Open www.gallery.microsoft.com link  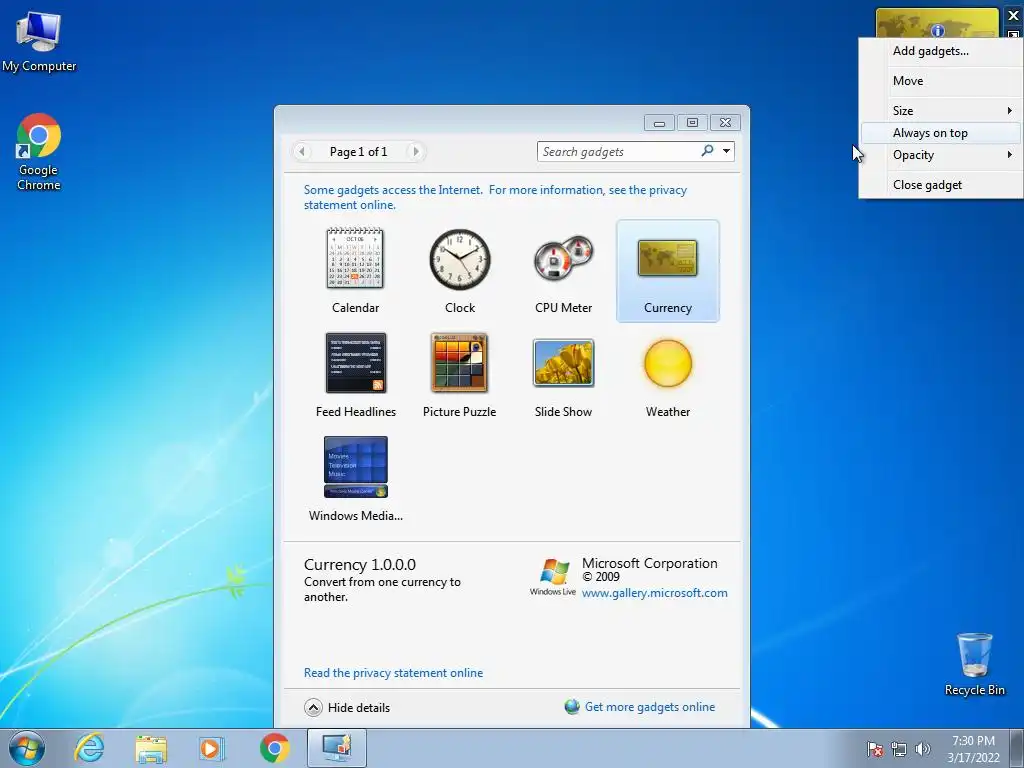(x=654, y=593)
